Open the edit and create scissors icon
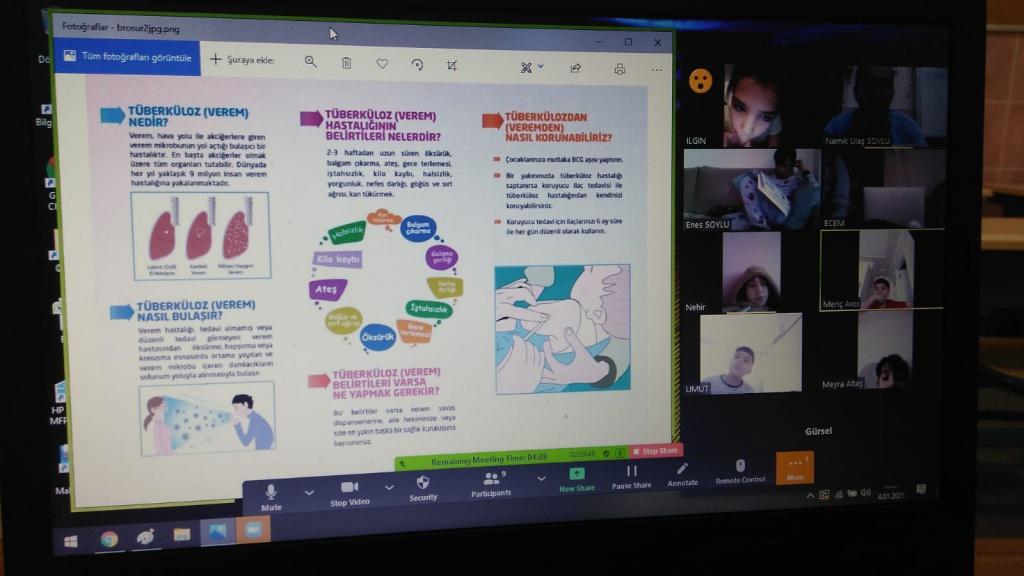Image resolution: width=1024 pixels, height=576 pixels. pos(526,67)
